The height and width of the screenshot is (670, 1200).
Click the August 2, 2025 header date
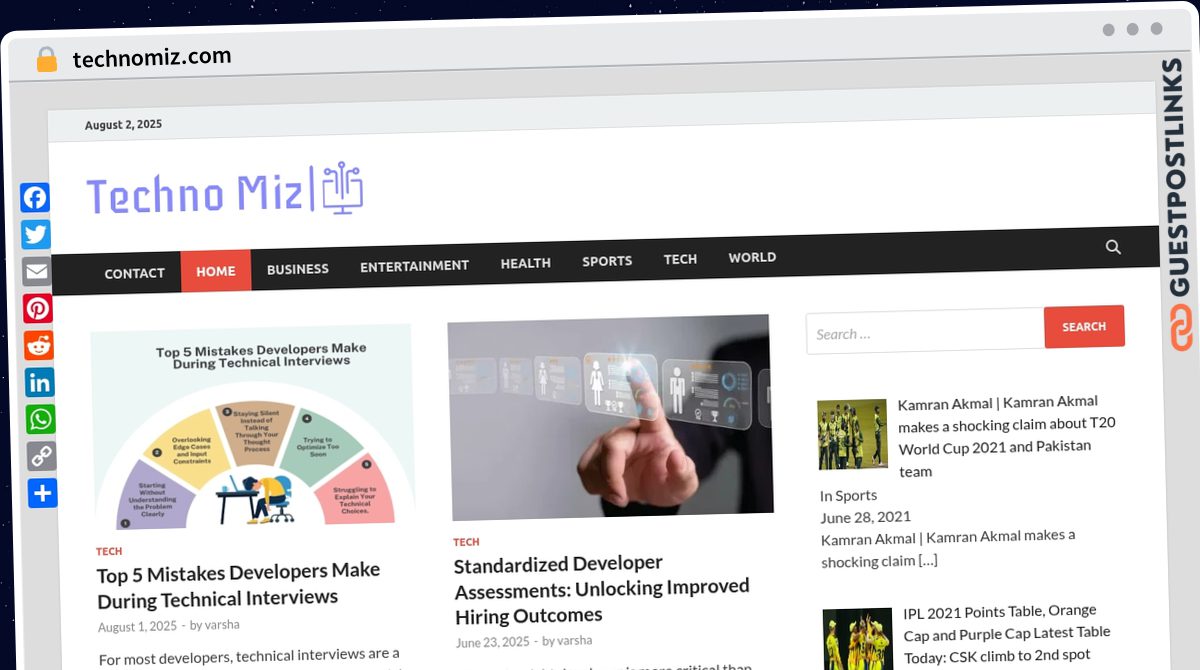pos(123,125)
